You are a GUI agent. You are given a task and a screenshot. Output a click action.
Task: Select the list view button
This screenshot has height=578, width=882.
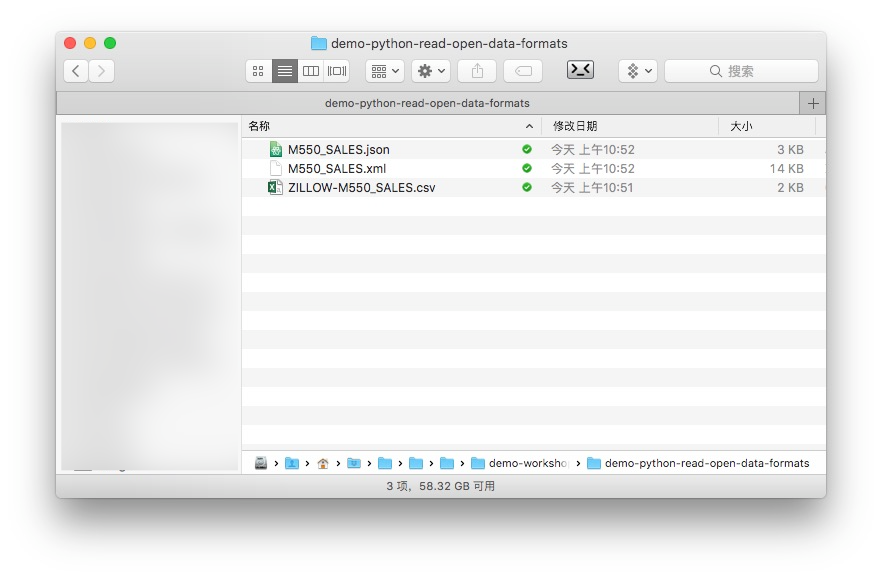click(285, 71)
